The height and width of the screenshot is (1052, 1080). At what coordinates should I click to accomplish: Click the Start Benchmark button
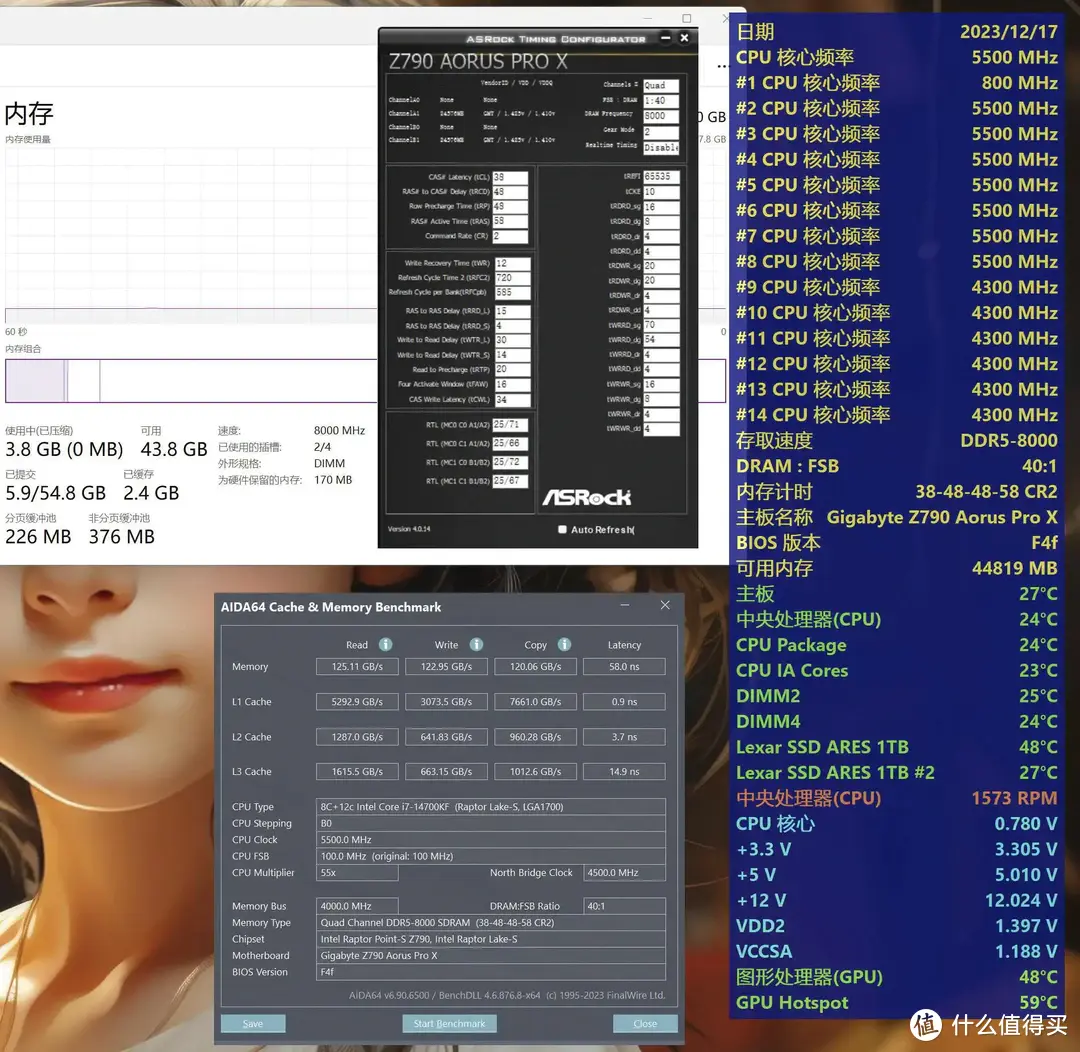point(449,1023)
